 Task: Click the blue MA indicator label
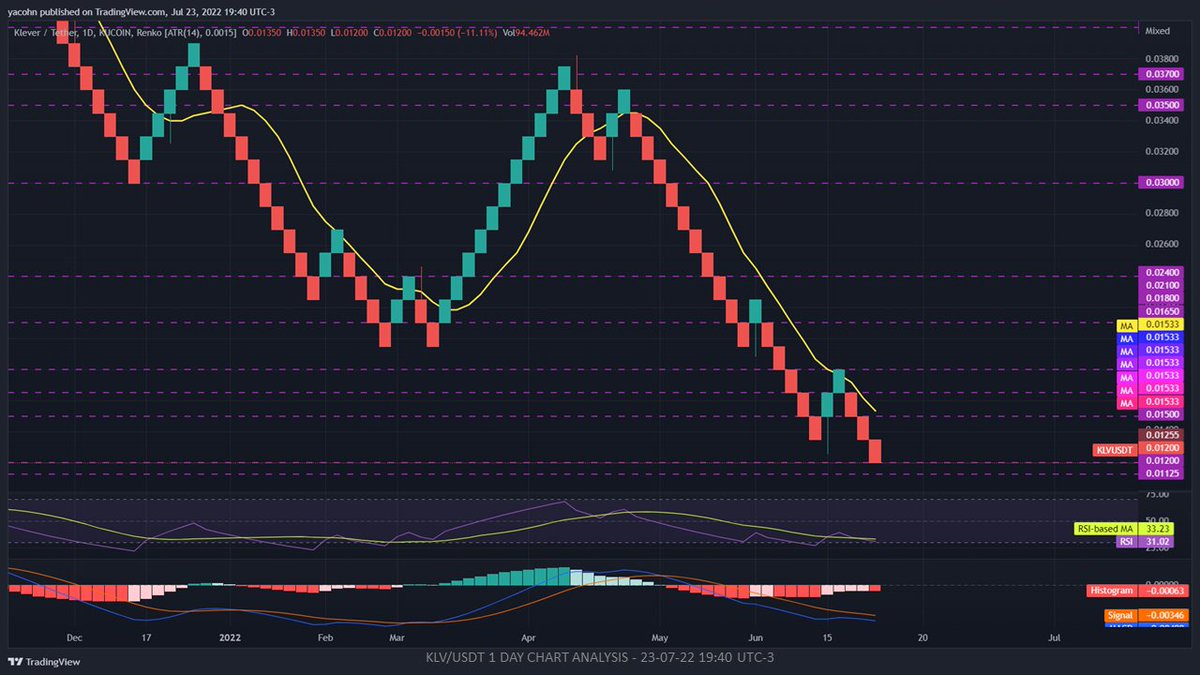[x=1125, y=338]
